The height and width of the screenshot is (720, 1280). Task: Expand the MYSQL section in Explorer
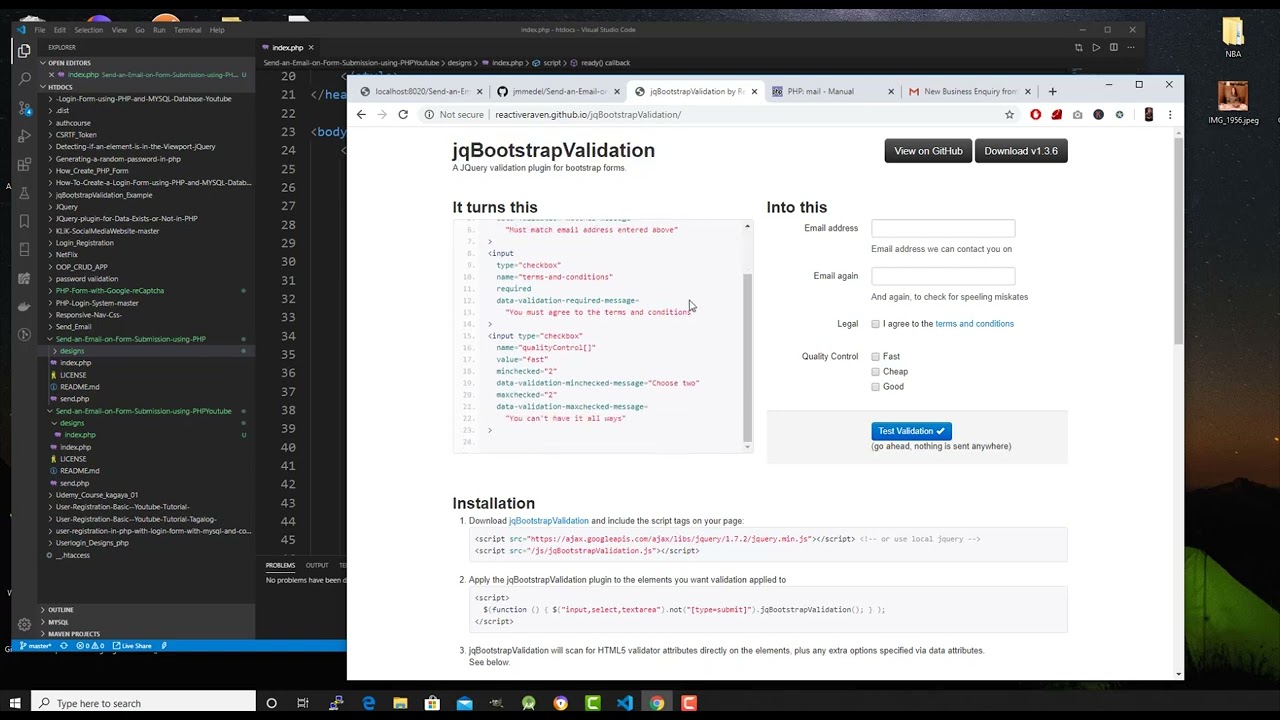[145, 622]
